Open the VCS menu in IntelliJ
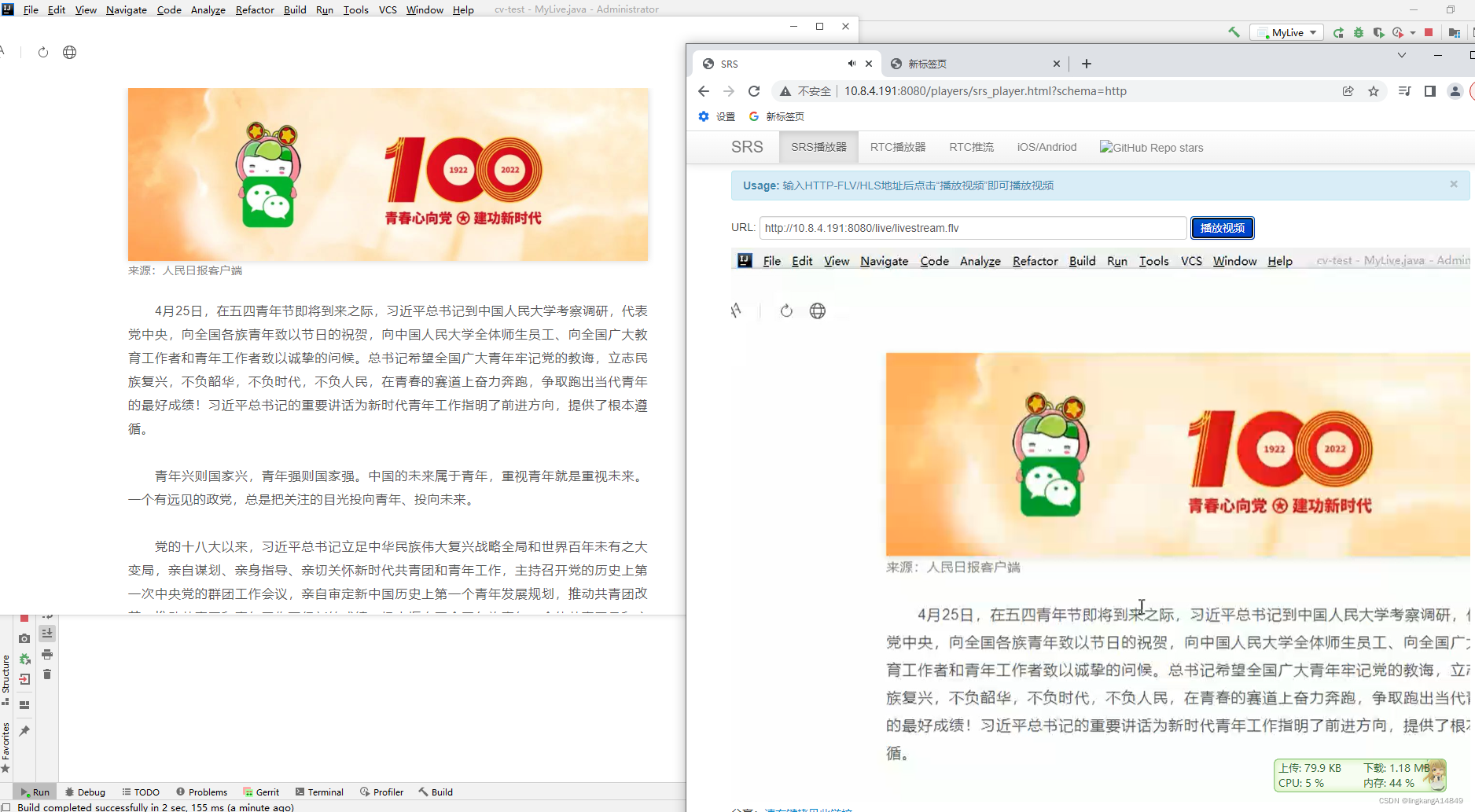 (388, 9)
